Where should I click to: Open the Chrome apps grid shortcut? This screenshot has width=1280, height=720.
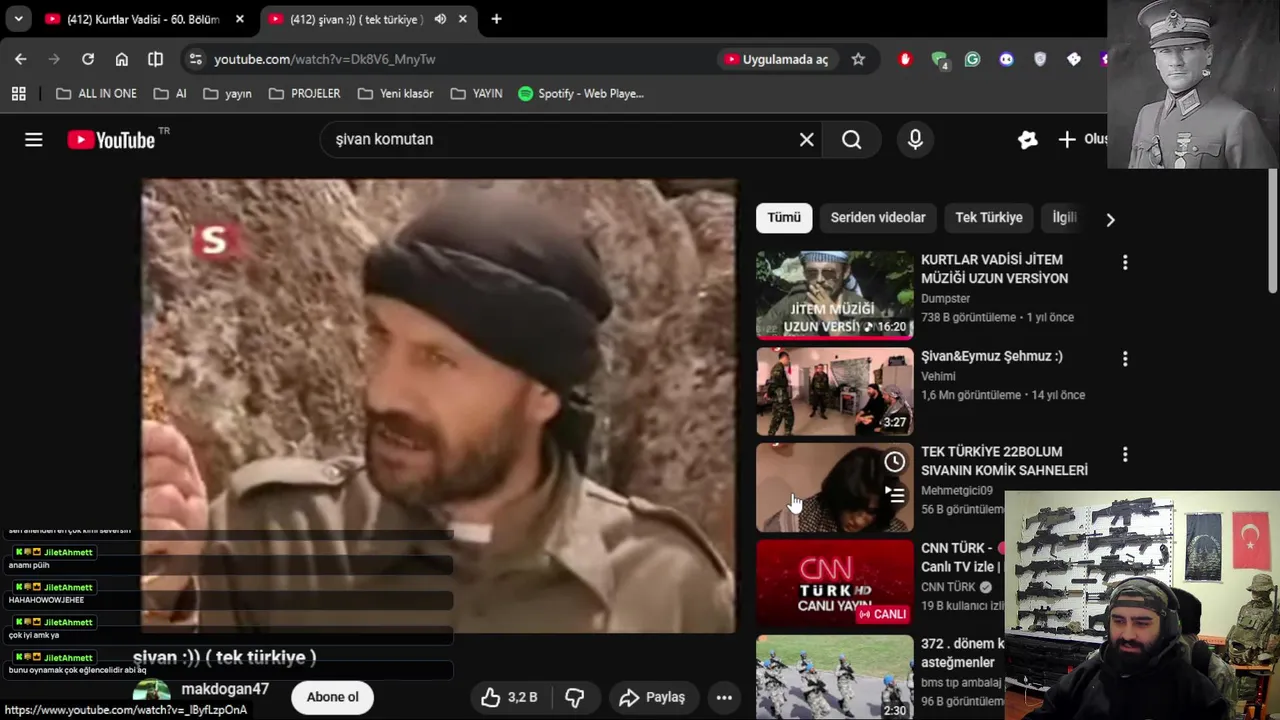point(18,93)
